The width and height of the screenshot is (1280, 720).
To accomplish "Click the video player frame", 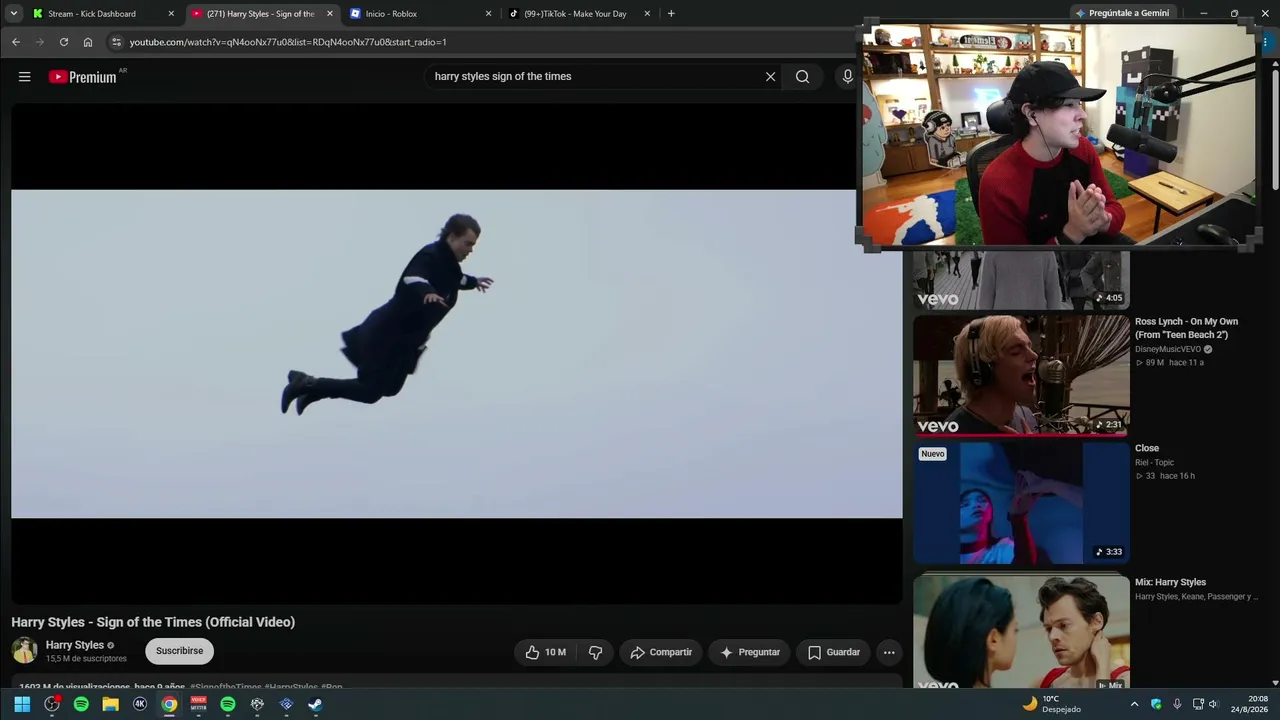I will (457, 354).
